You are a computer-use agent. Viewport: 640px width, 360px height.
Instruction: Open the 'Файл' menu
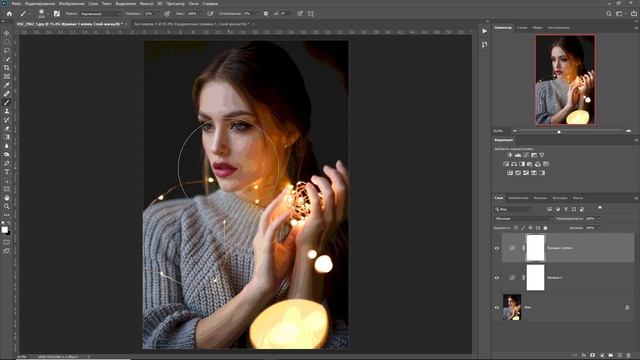coord(16,3)
